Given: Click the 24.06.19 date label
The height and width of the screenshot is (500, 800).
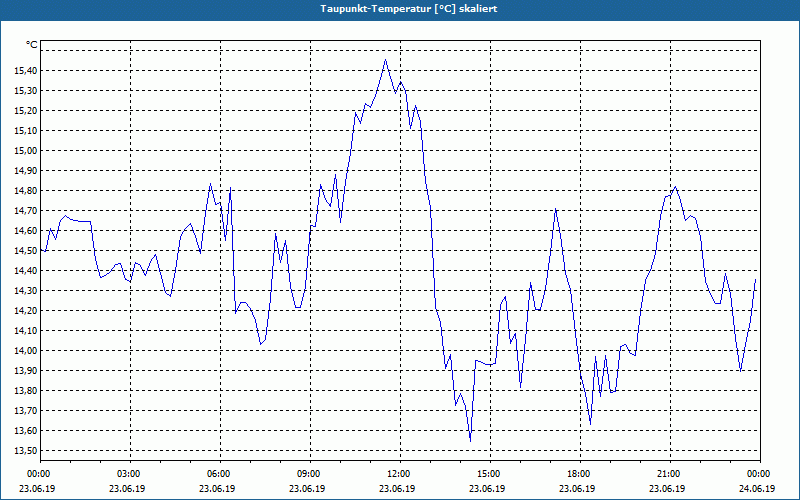Looking at the screenshot, I should [x=757, y=488].
